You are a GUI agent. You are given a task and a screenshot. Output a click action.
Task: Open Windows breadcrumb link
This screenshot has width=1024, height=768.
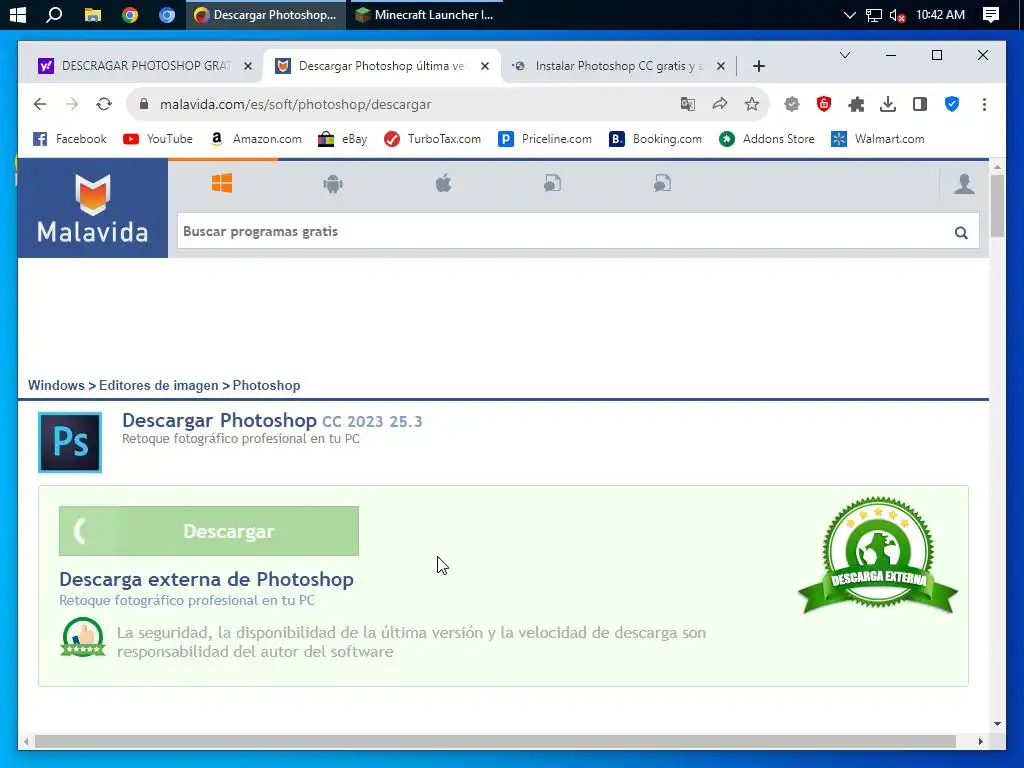click(56, 385)
